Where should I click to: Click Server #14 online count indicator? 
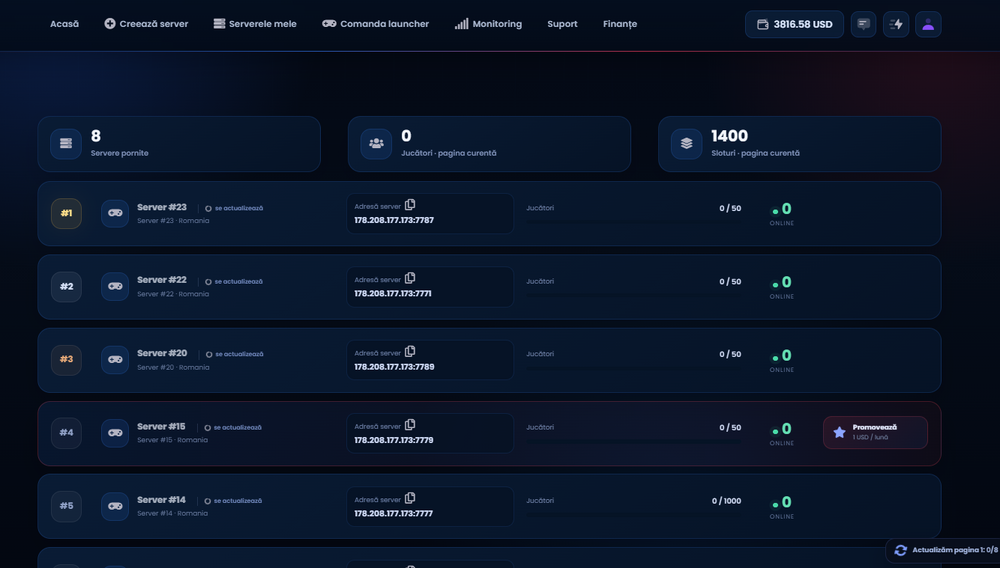point(782,507)
